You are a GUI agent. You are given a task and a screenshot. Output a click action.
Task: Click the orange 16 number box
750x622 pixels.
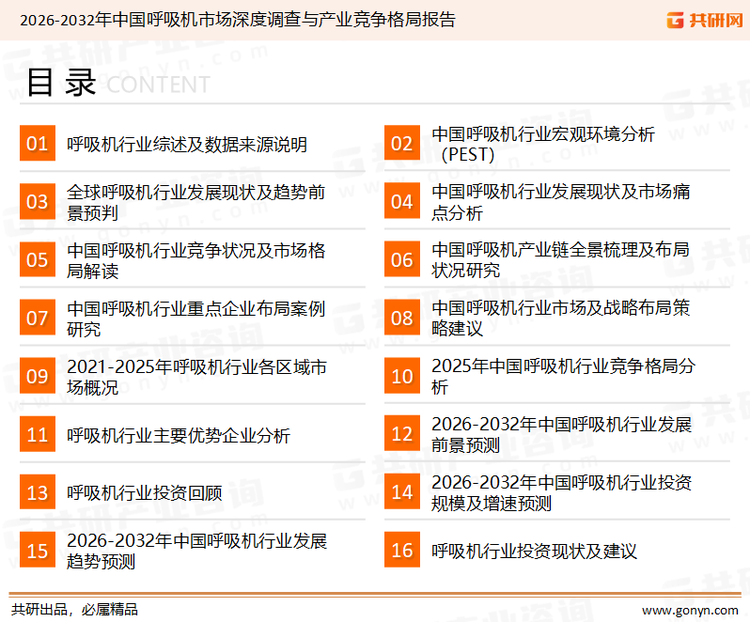(402, 550)
